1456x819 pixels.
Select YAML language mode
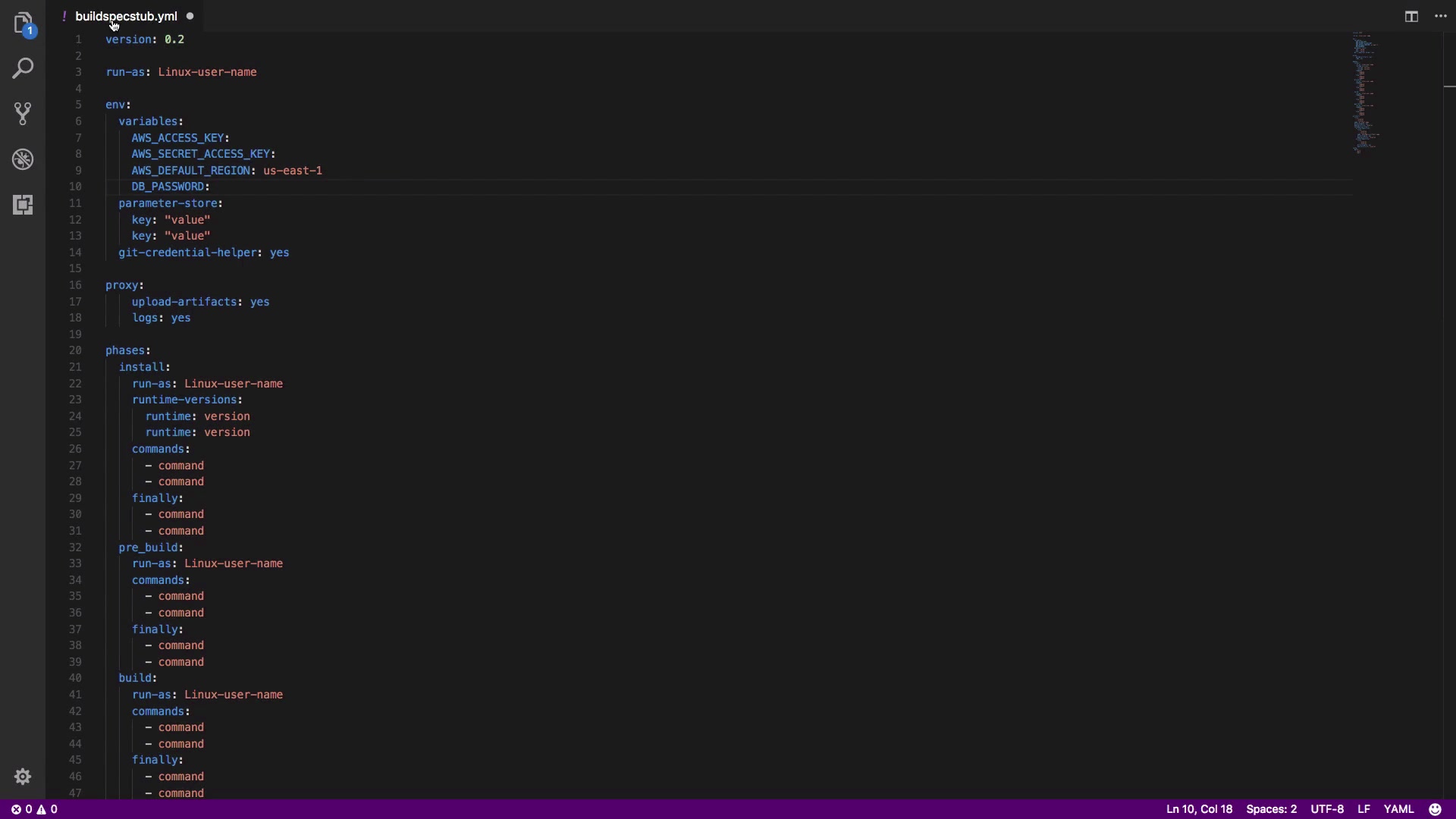click(x=1398, y=809)
